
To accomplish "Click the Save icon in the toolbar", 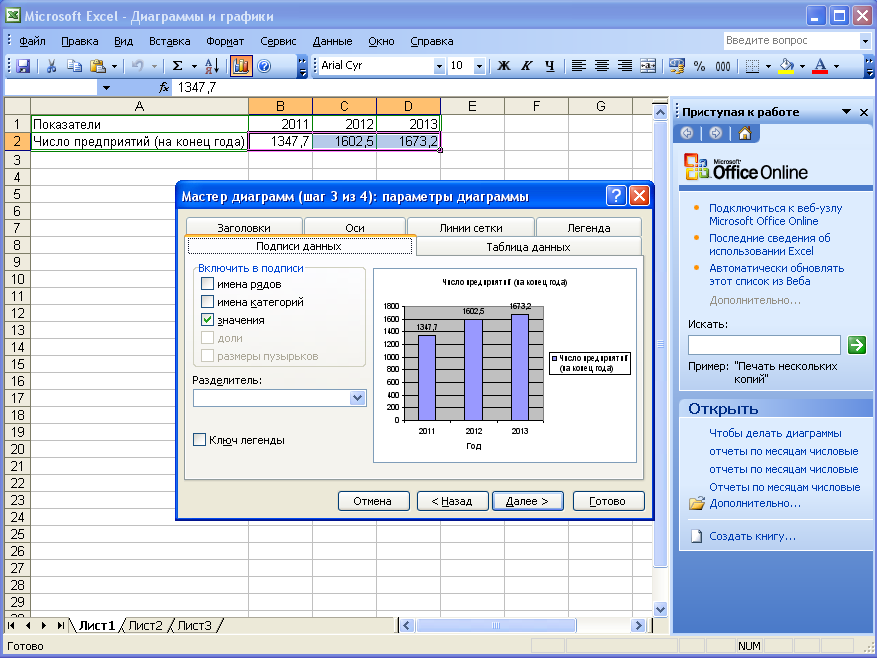I will pyautogui.click(x=23, y=66).
